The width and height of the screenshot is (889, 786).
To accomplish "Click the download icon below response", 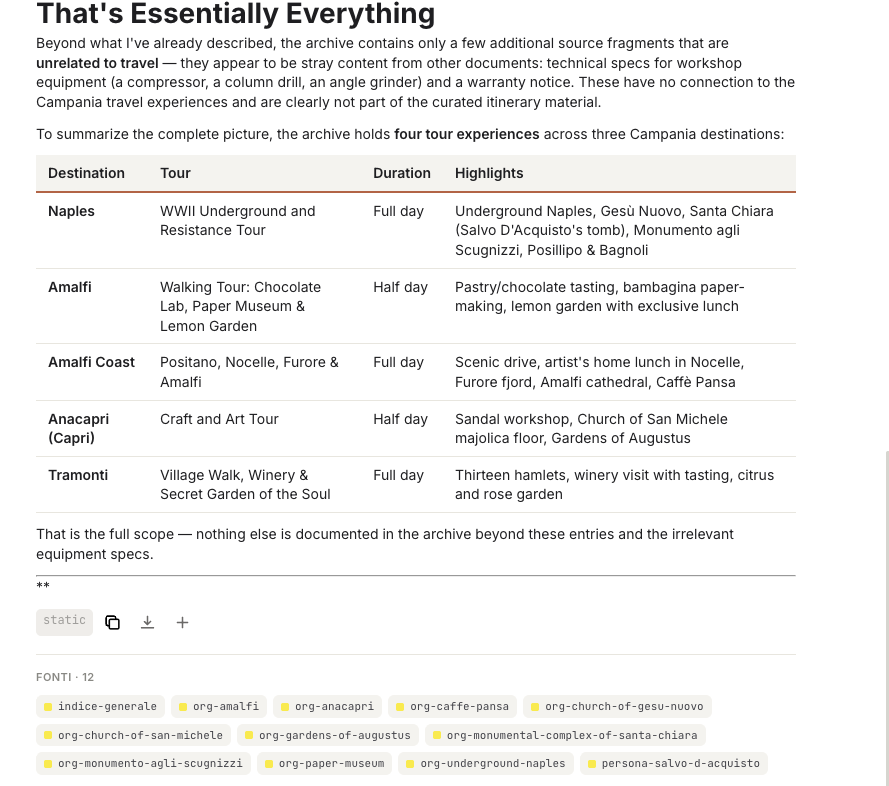I will click(x=147, y=622).
